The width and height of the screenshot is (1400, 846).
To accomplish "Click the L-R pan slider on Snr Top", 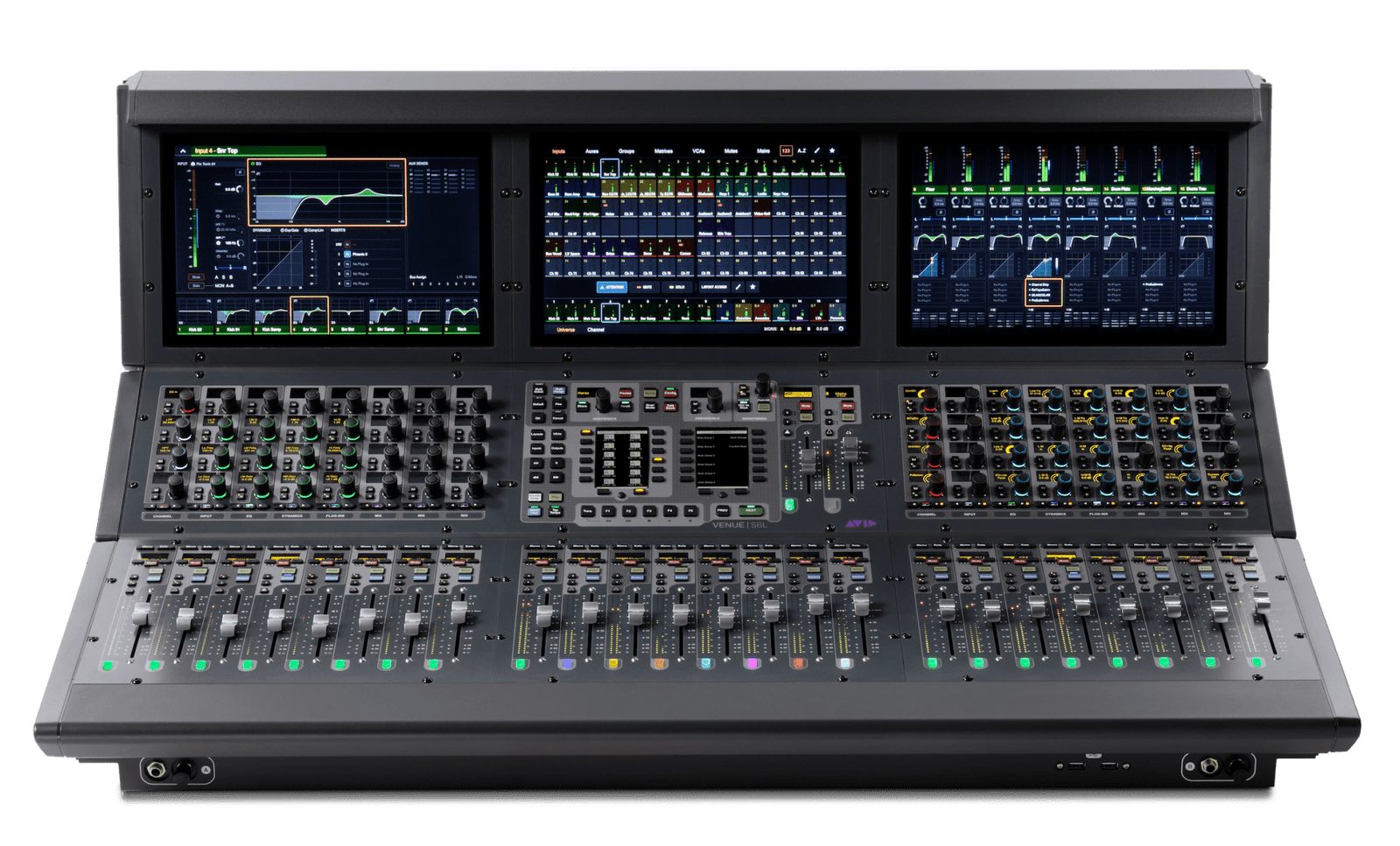I will click(230, 267).
